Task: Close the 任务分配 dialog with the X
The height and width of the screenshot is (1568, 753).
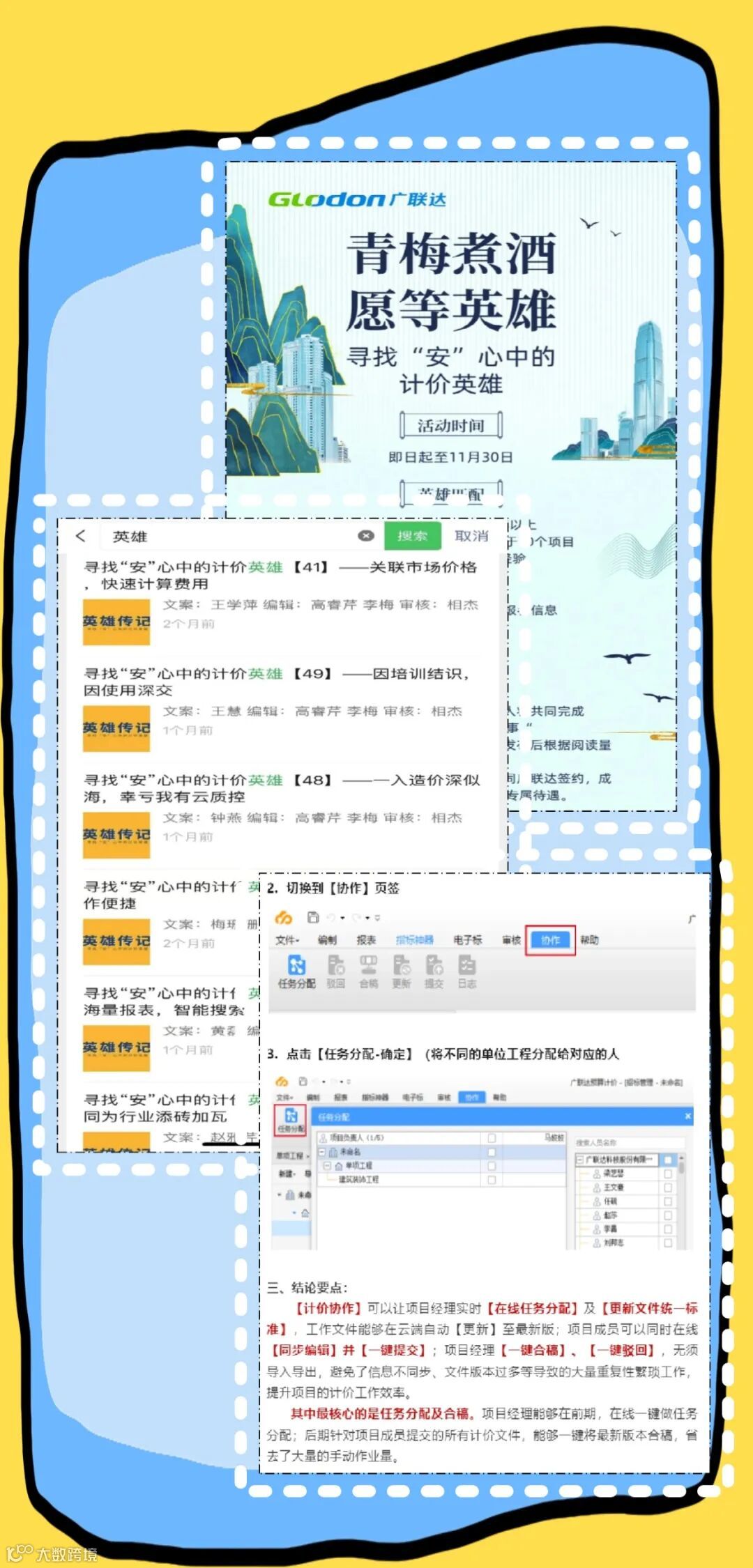Action: (x=688, y=1116)
